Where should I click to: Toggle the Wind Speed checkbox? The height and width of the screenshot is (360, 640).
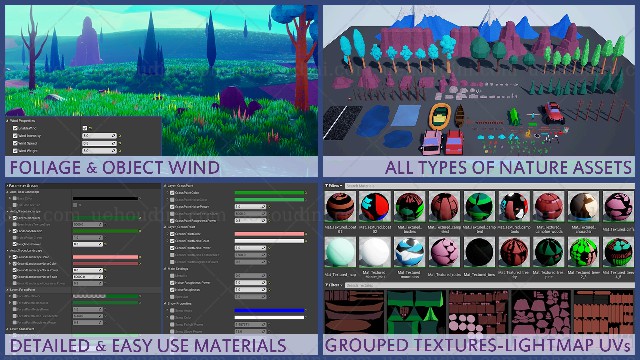15,143
